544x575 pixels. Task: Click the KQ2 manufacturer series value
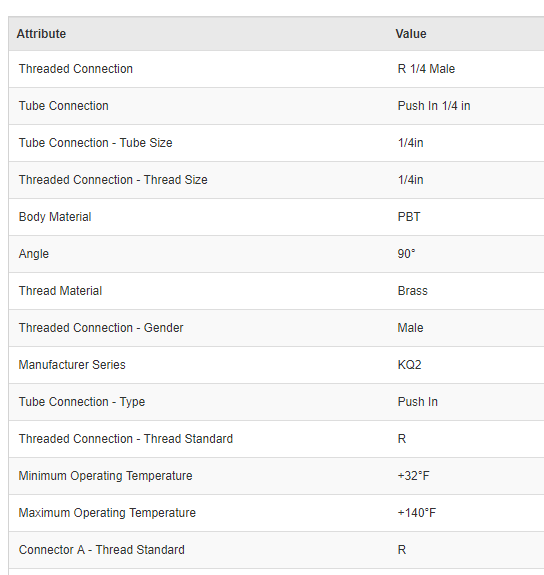coord(409,365)
